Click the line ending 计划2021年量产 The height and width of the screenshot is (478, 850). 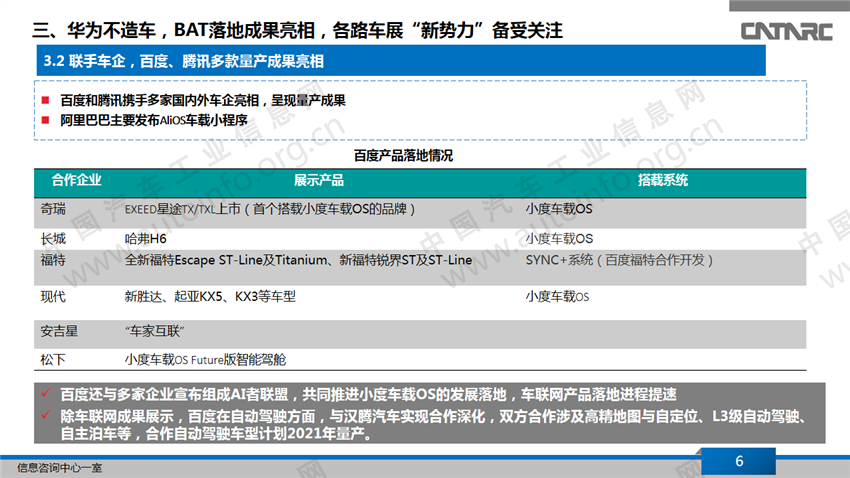(216, 434)
